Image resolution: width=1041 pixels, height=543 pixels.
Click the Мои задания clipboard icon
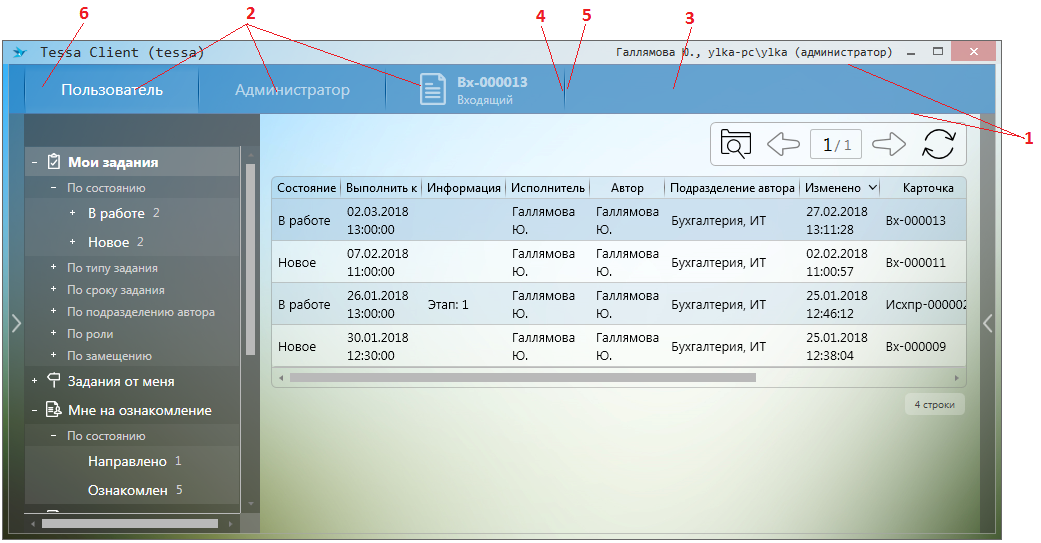[x=54, y=162]
